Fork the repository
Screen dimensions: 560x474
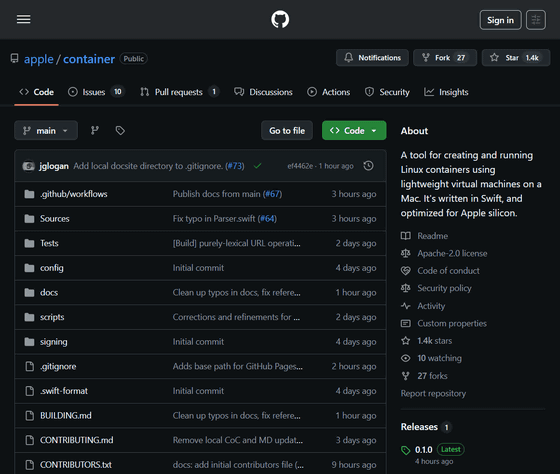coord(445,58)
